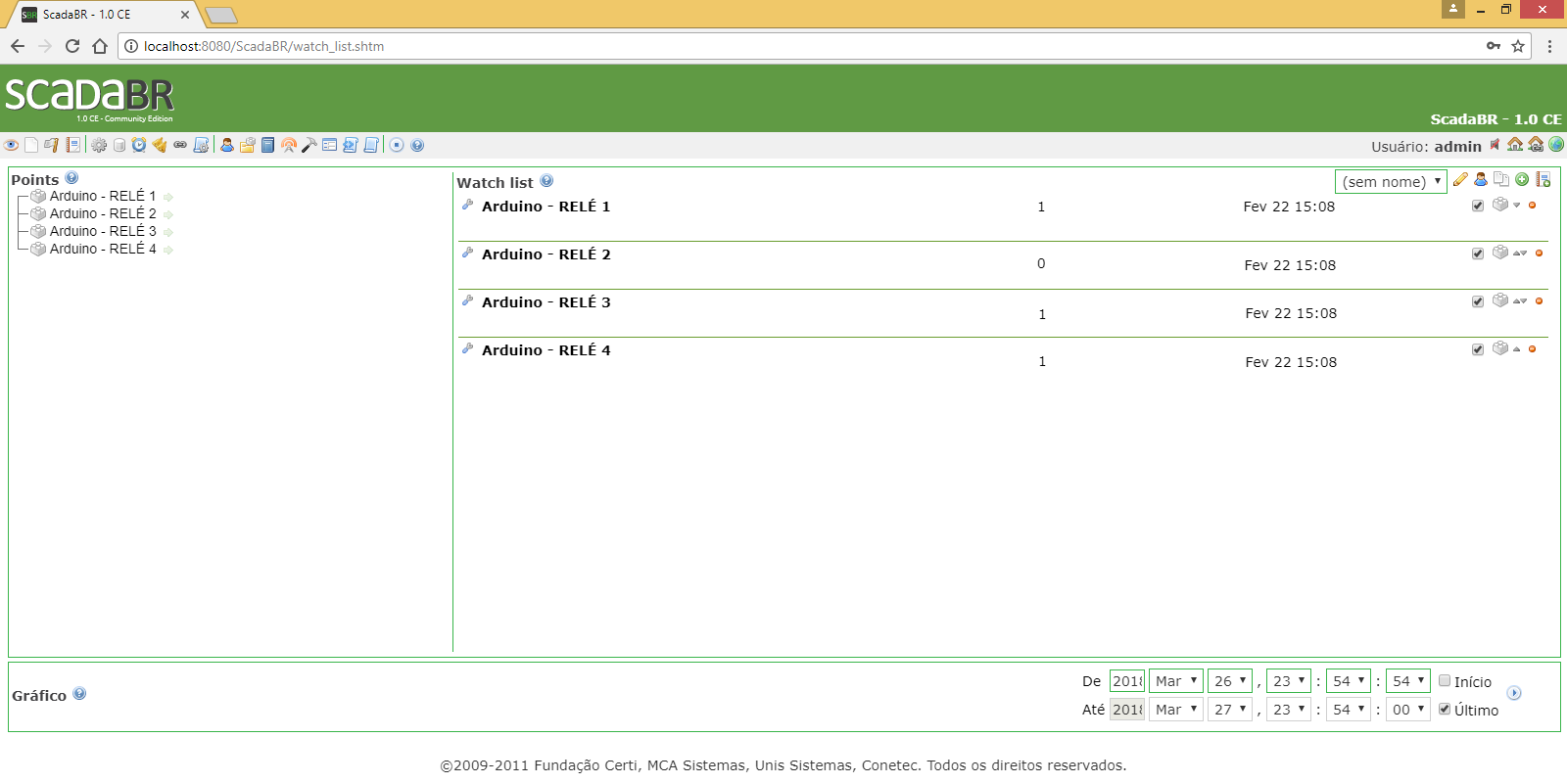Uncheck chart checkbox for RELÉ 1
Screen dimensions: 1567x784
tap(1478, 206)
